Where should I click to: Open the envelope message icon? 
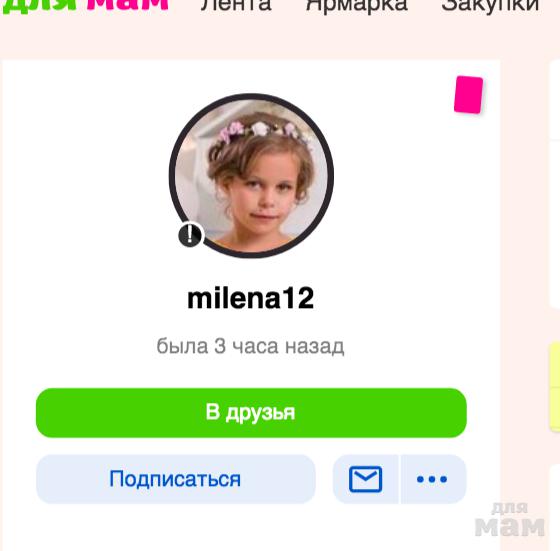point(365,479)
